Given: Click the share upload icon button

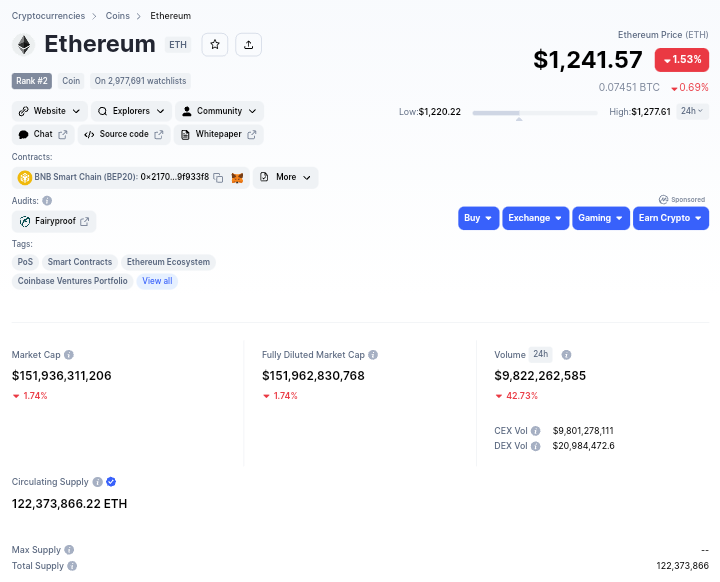Looking at the screenshot, I should coord(248,45).
